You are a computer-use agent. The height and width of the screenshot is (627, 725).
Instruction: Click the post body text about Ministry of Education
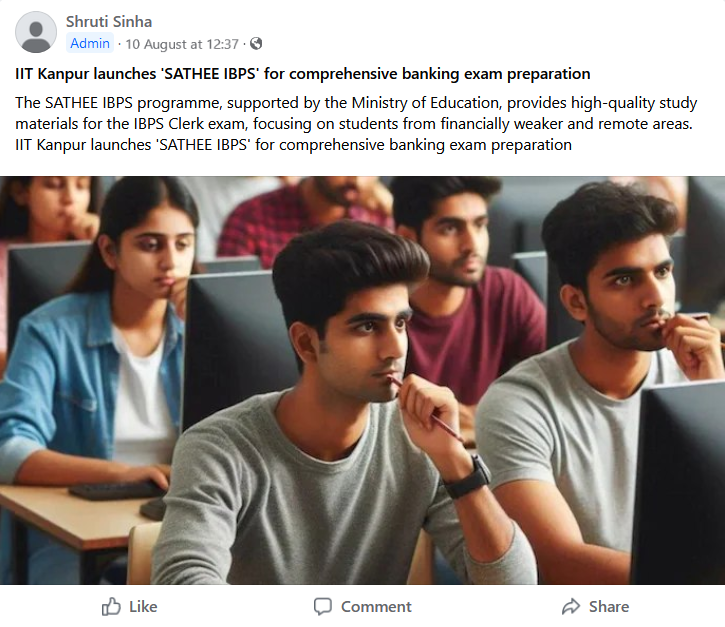point(356,113)
